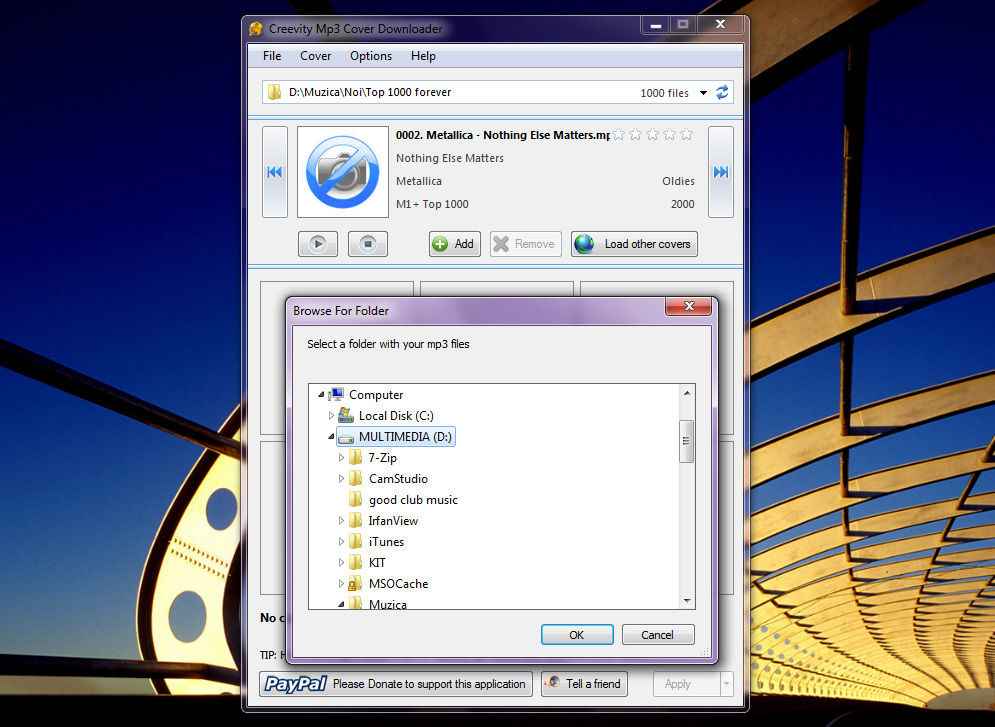Click the album M1+ Top 1000
The image size is (995, 727).
(x=432, y=204)
